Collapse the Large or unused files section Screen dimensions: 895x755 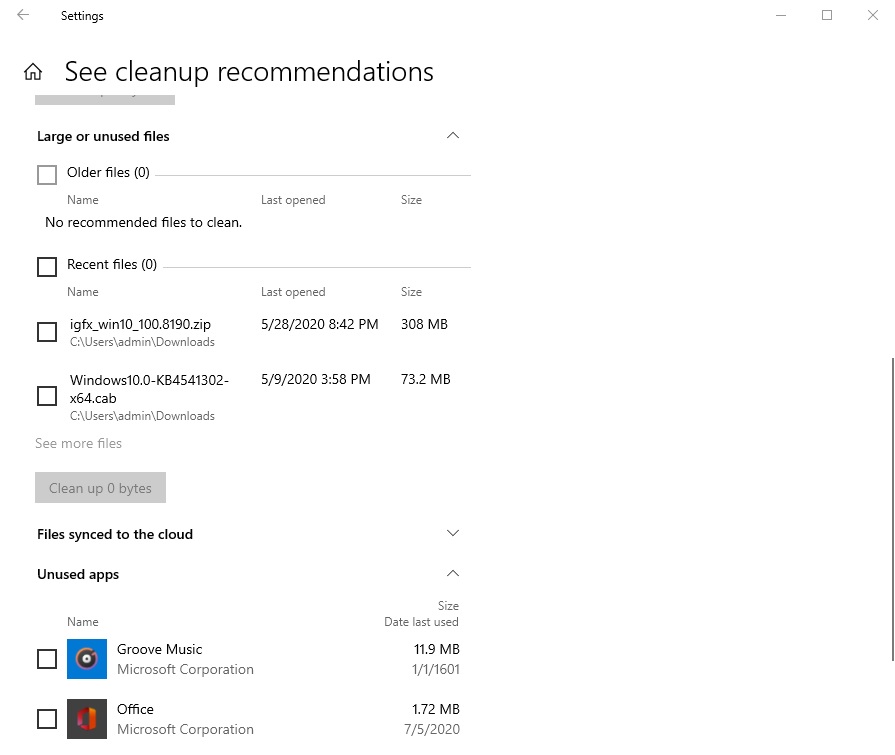pos(453,135)
